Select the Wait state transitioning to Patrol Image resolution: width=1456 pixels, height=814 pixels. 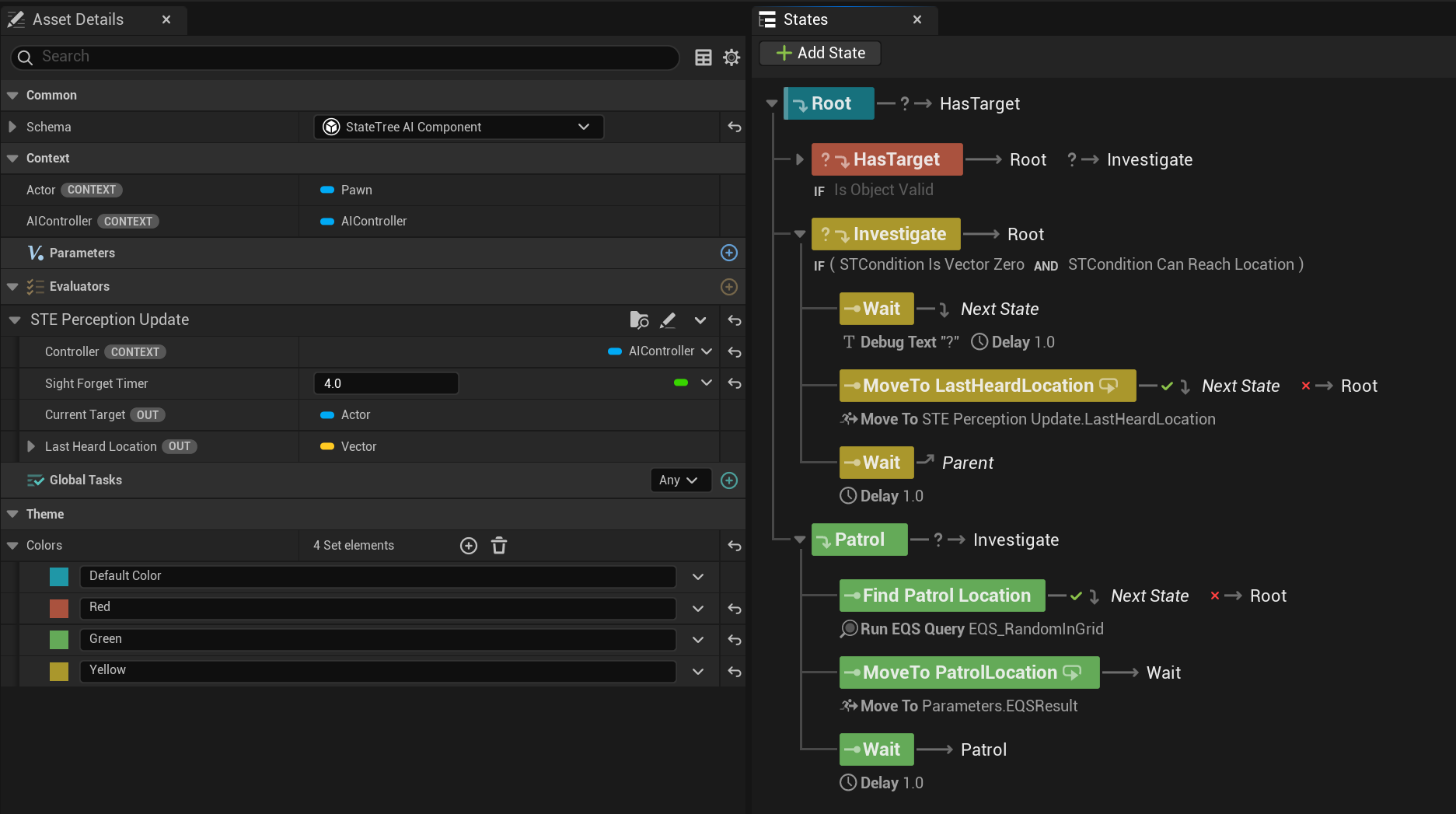pyautogui.click(x=877, y=749)
